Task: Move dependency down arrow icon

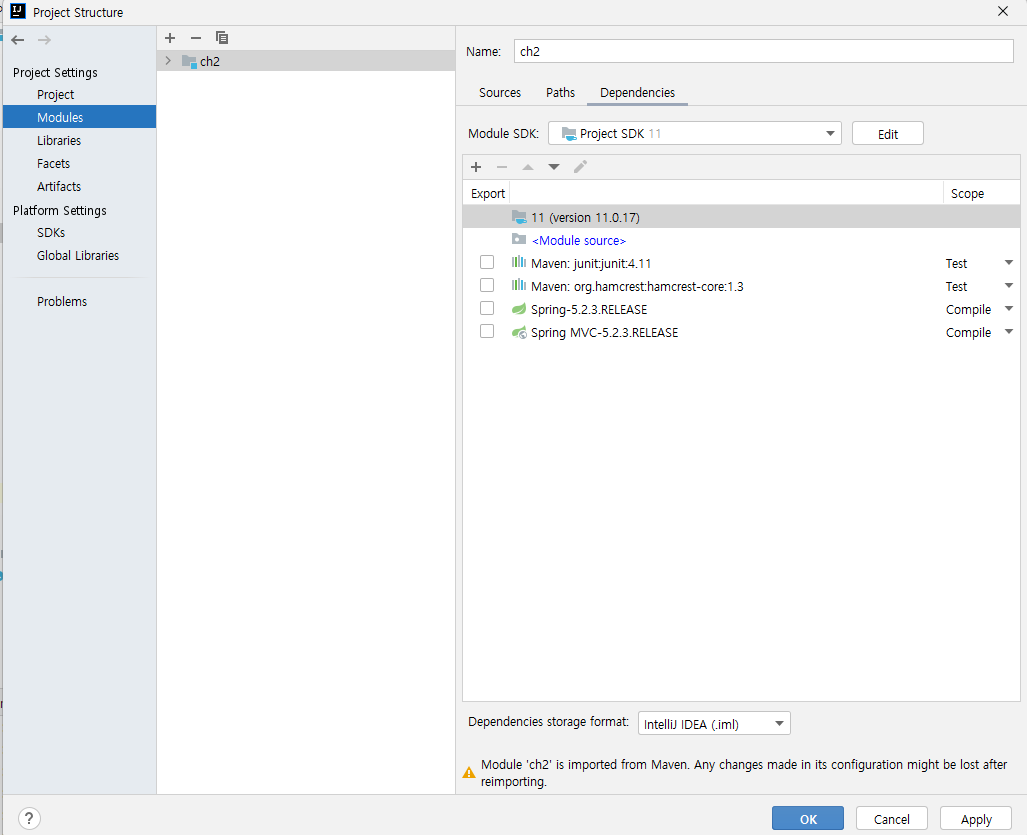Action: [x=554, y=167]
